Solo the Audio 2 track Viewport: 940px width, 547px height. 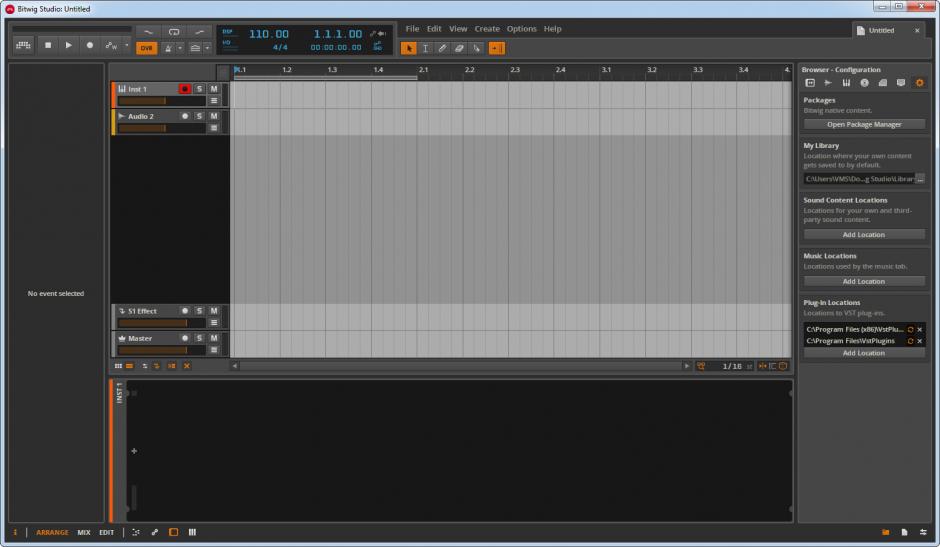point(199,116)
